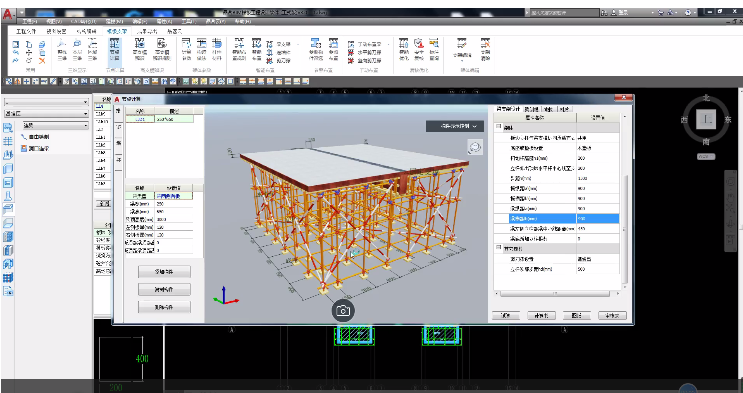The height and width of the screenshot is (393, 743).
Task: Open the first menu in the menu bar
Action: coord(29,22)
